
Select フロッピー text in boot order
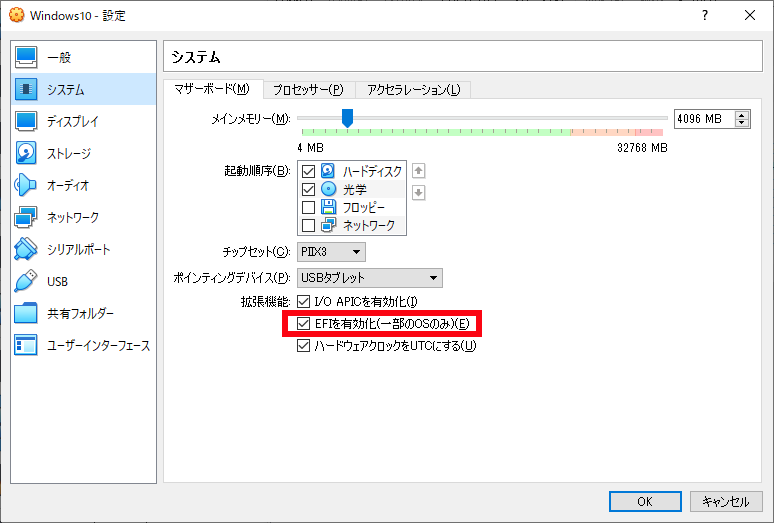364,207
